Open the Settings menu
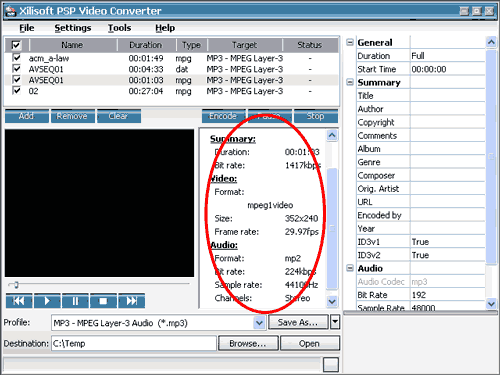This screenshot has width=500, height=375. tap(73, 28)
